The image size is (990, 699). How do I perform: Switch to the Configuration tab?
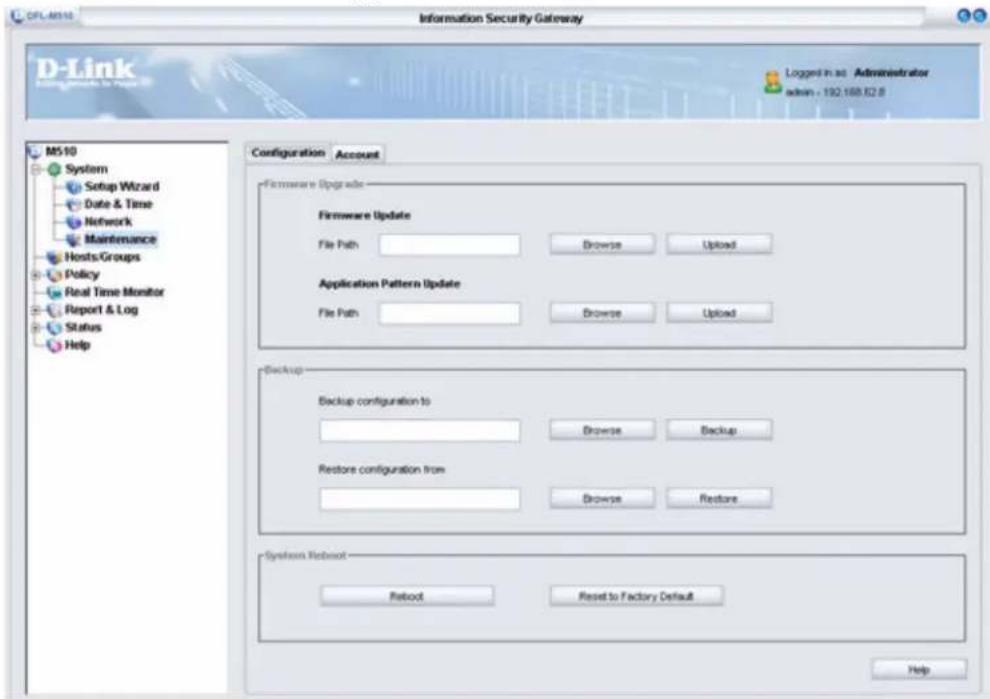(288, 153)
